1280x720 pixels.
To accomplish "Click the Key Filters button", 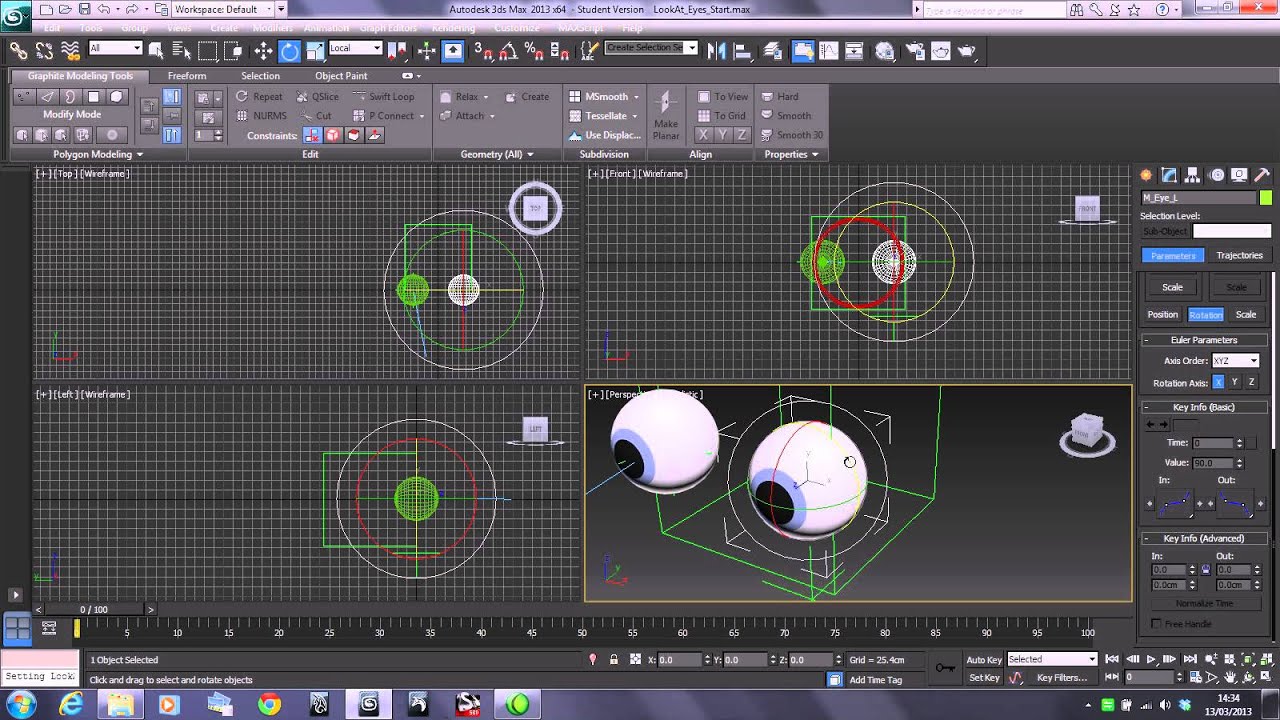I will [x=1062, y=678].
